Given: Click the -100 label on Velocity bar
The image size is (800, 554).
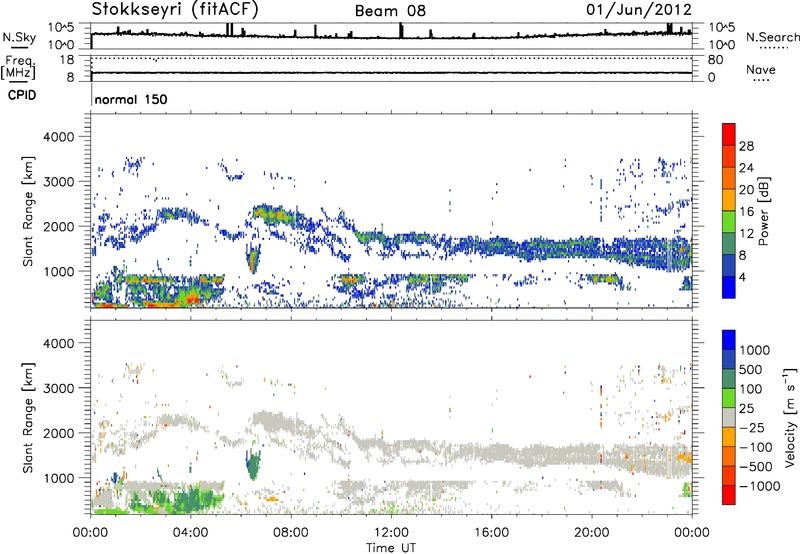Looking at the screenshot, I should point(756,447).
